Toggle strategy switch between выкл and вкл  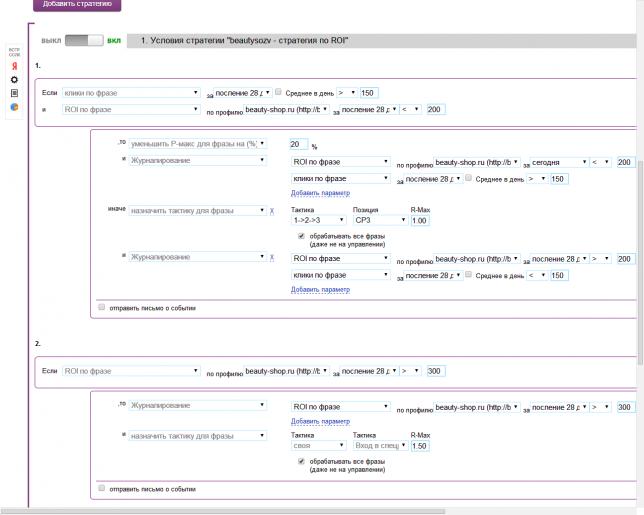[x=85, y=41]
